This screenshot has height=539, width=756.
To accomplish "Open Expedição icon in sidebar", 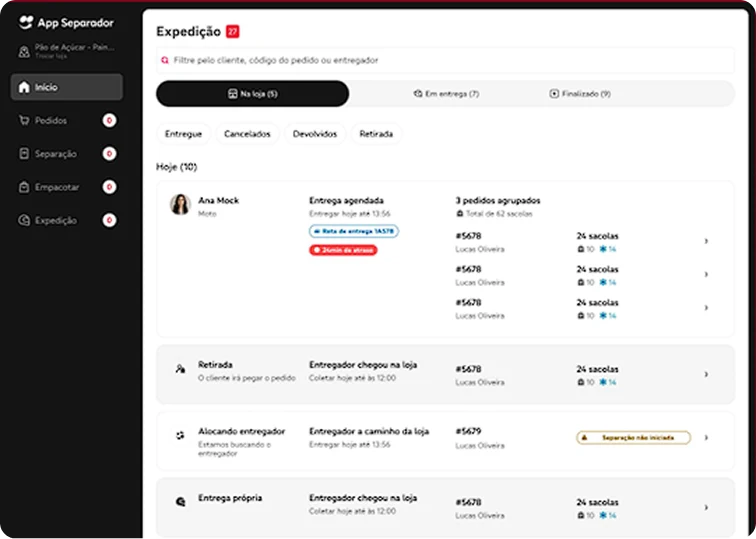I will pos(25,220).
